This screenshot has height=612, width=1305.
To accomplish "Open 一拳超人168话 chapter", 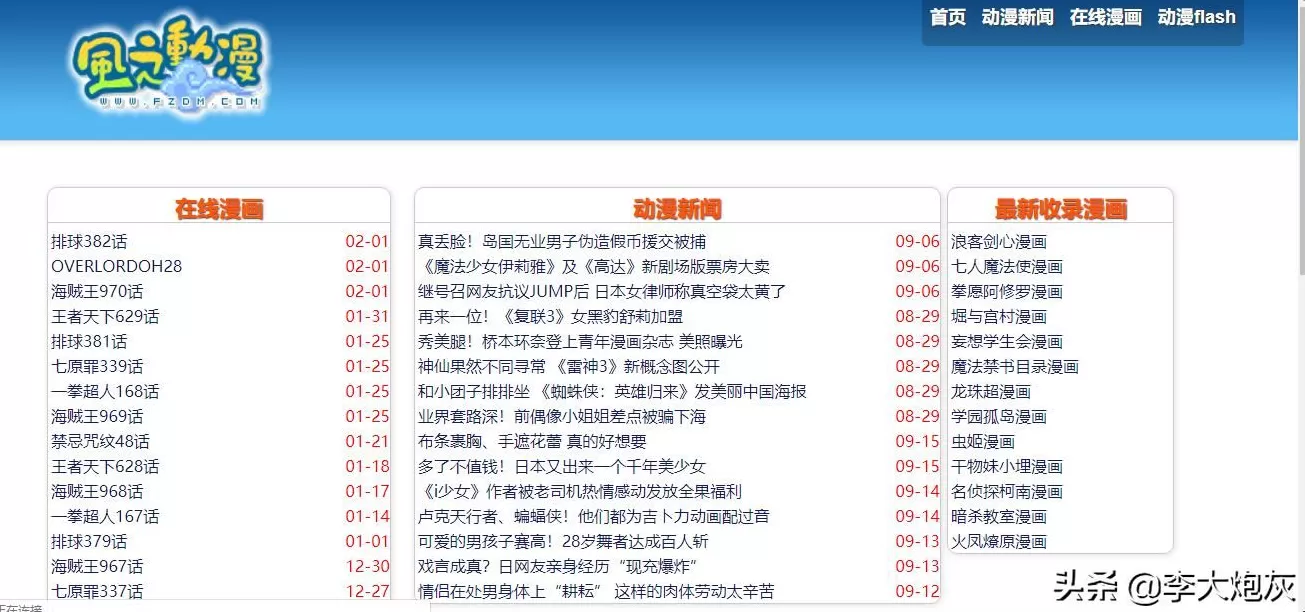I will [x=105, y=392].
